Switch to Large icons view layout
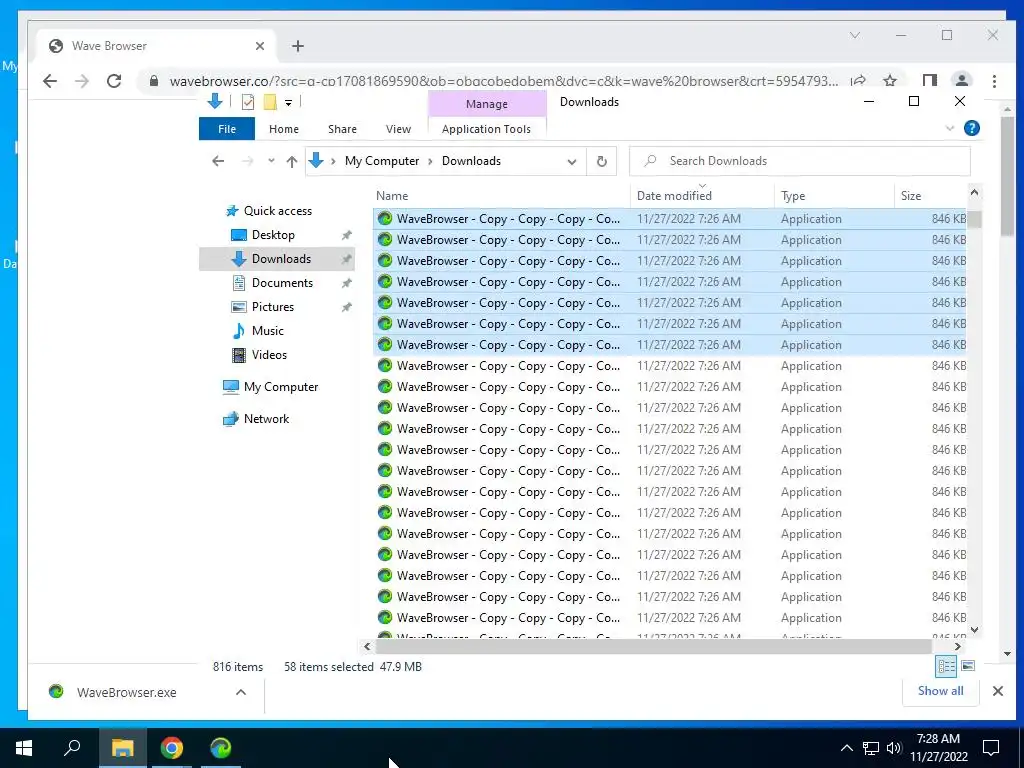 (968, 666)
